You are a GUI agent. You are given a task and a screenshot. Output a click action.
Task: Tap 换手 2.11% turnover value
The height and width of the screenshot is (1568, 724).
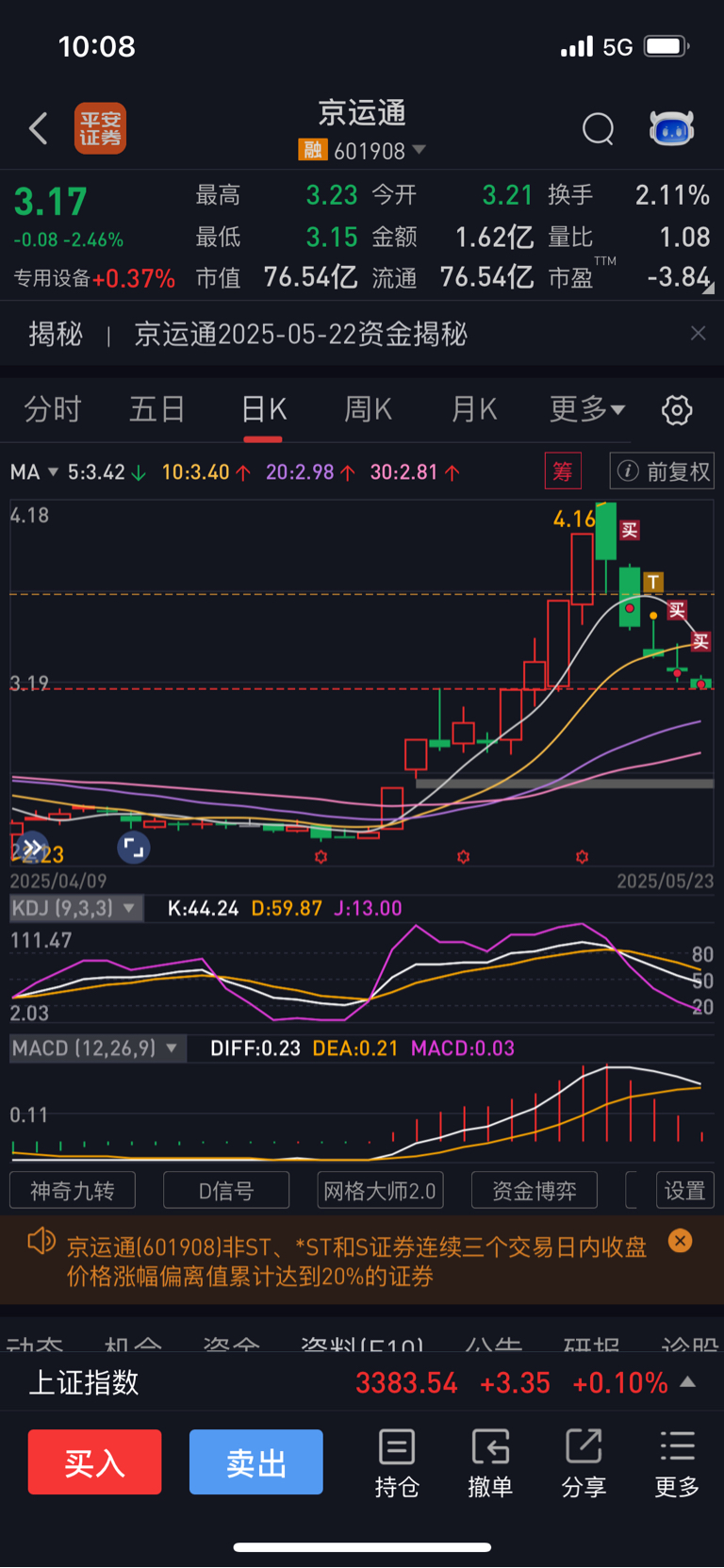(x=629, y=195)
